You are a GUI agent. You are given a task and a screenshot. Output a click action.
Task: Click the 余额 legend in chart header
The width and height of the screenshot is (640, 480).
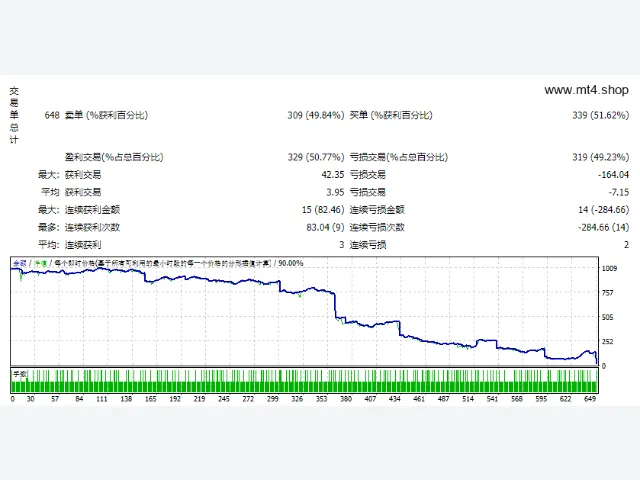click(19, 263)
